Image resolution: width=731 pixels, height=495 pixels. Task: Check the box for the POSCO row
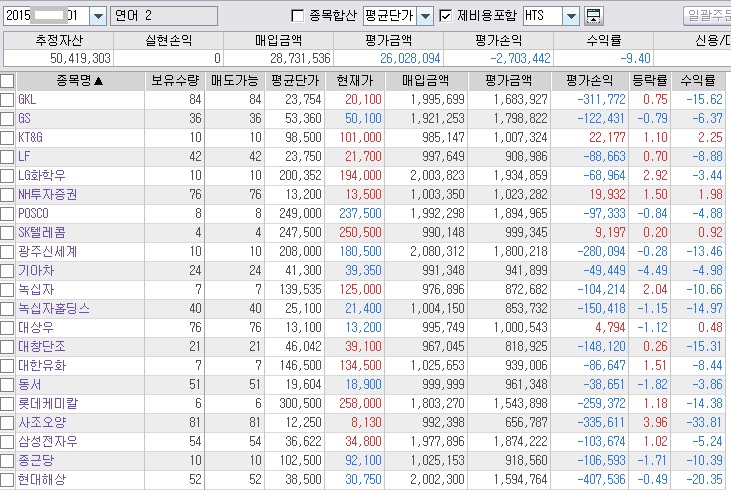point(7,214)
